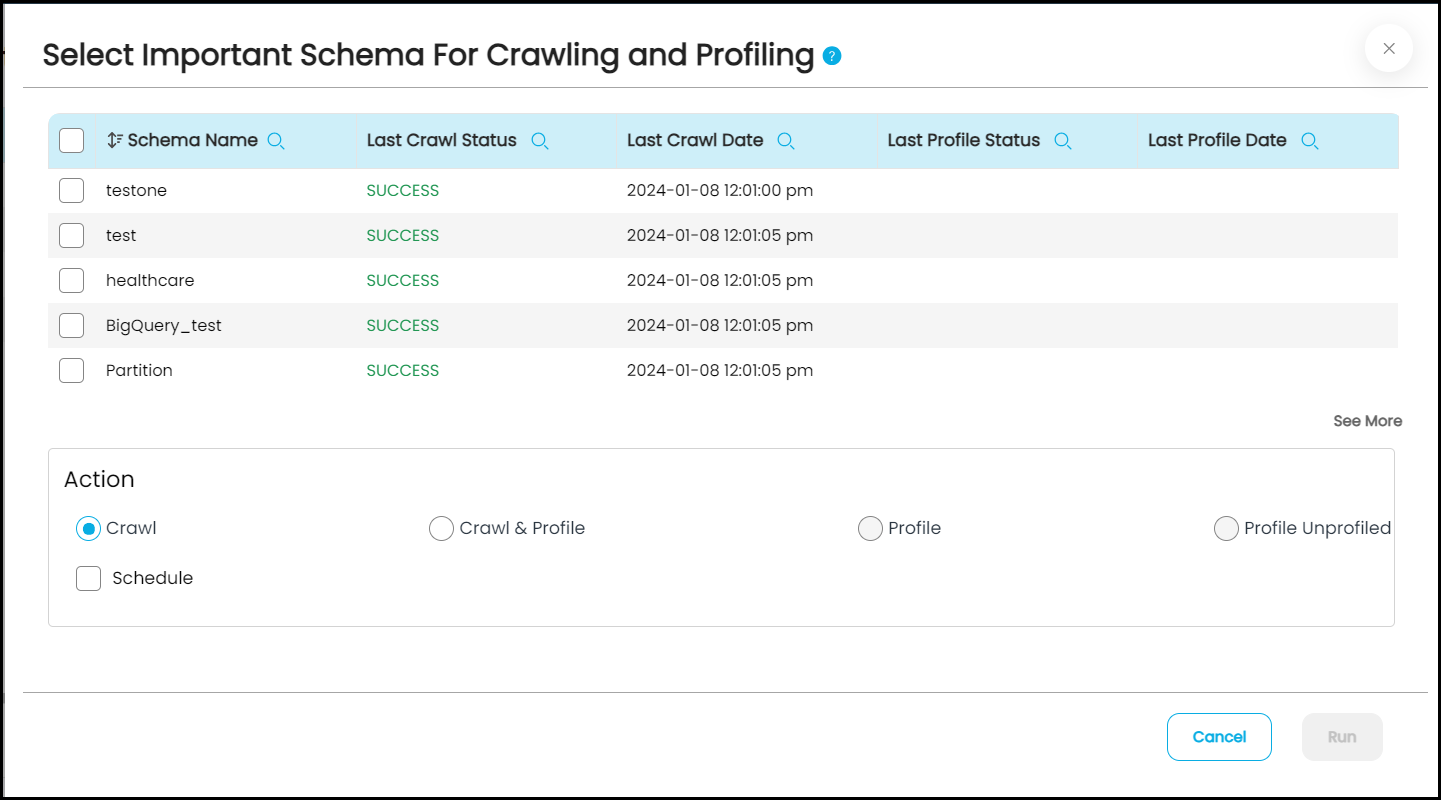The width and height of the screenshot is (1441, 800).
Task: Select the Profile radio button
Action: click(870, 529)
